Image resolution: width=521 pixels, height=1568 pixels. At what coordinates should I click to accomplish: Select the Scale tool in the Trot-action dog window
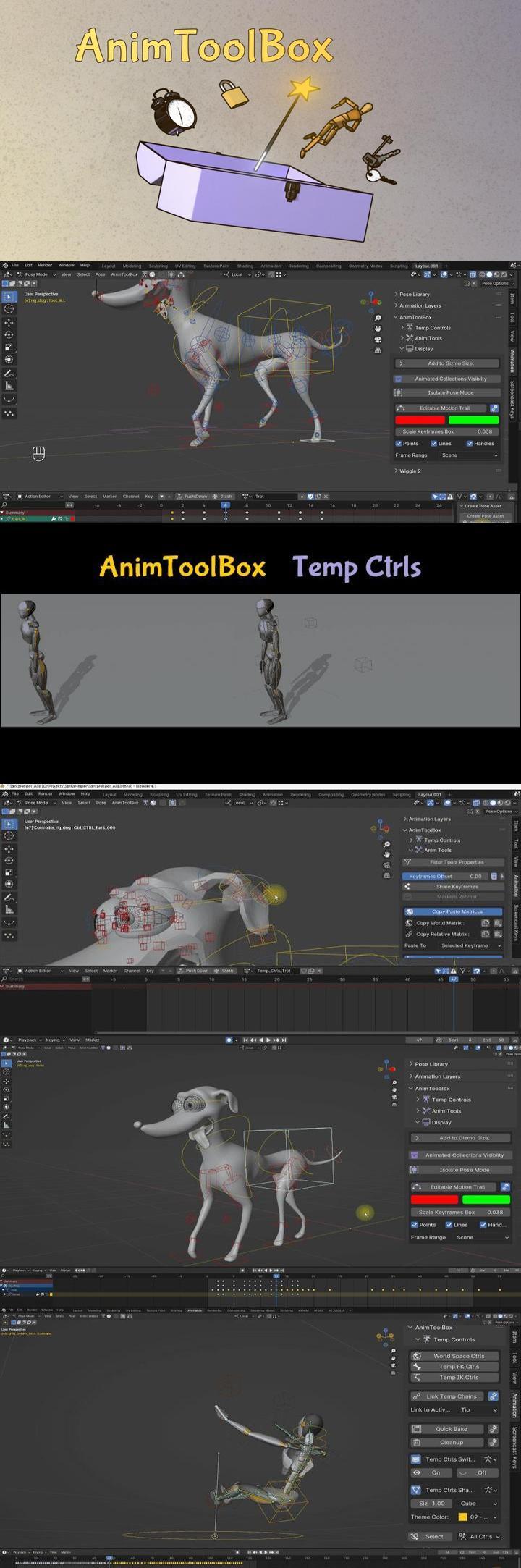pyautogui.click(x=9, y=347)
